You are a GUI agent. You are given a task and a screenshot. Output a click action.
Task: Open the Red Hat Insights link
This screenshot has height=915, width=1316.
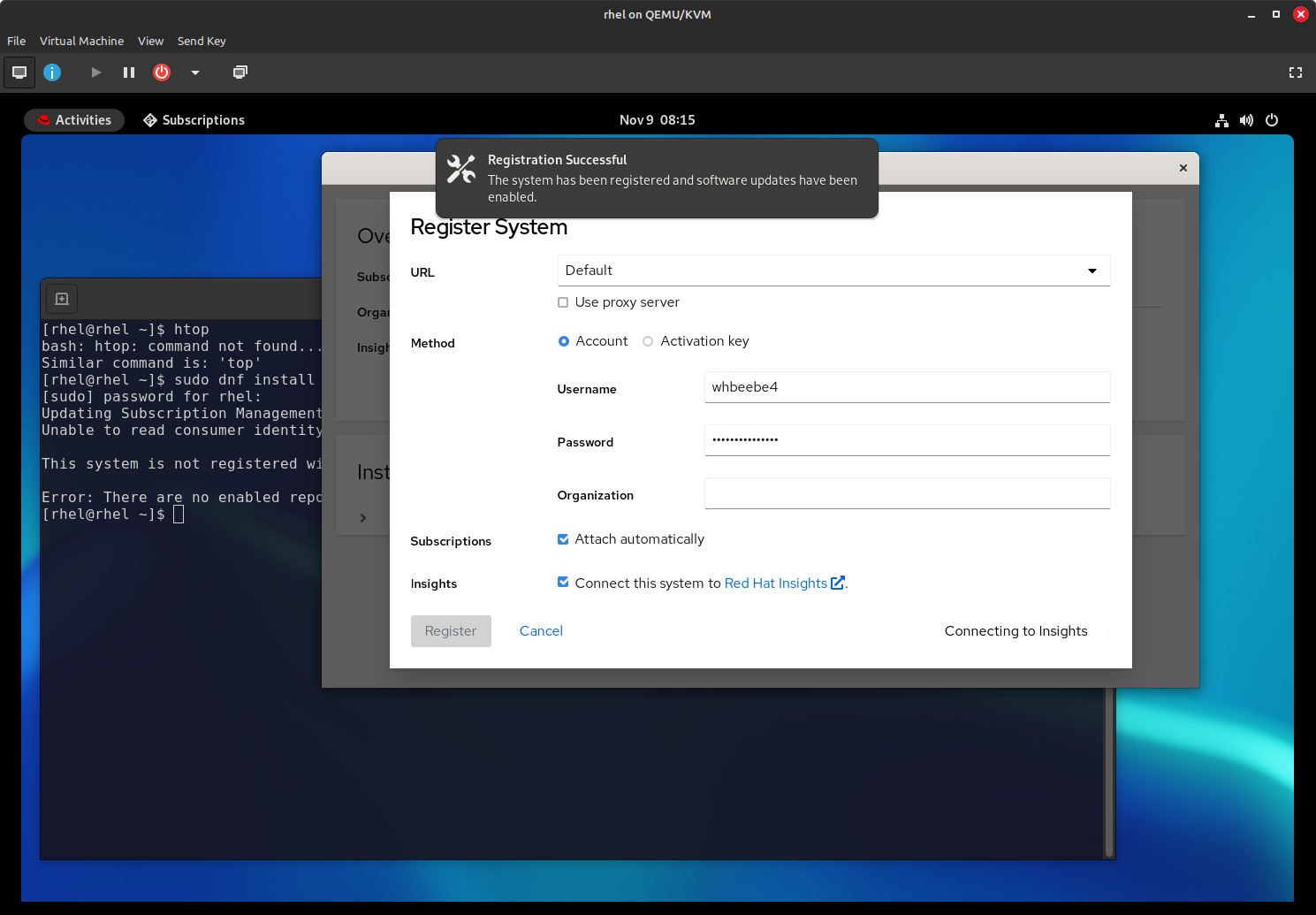776,583
